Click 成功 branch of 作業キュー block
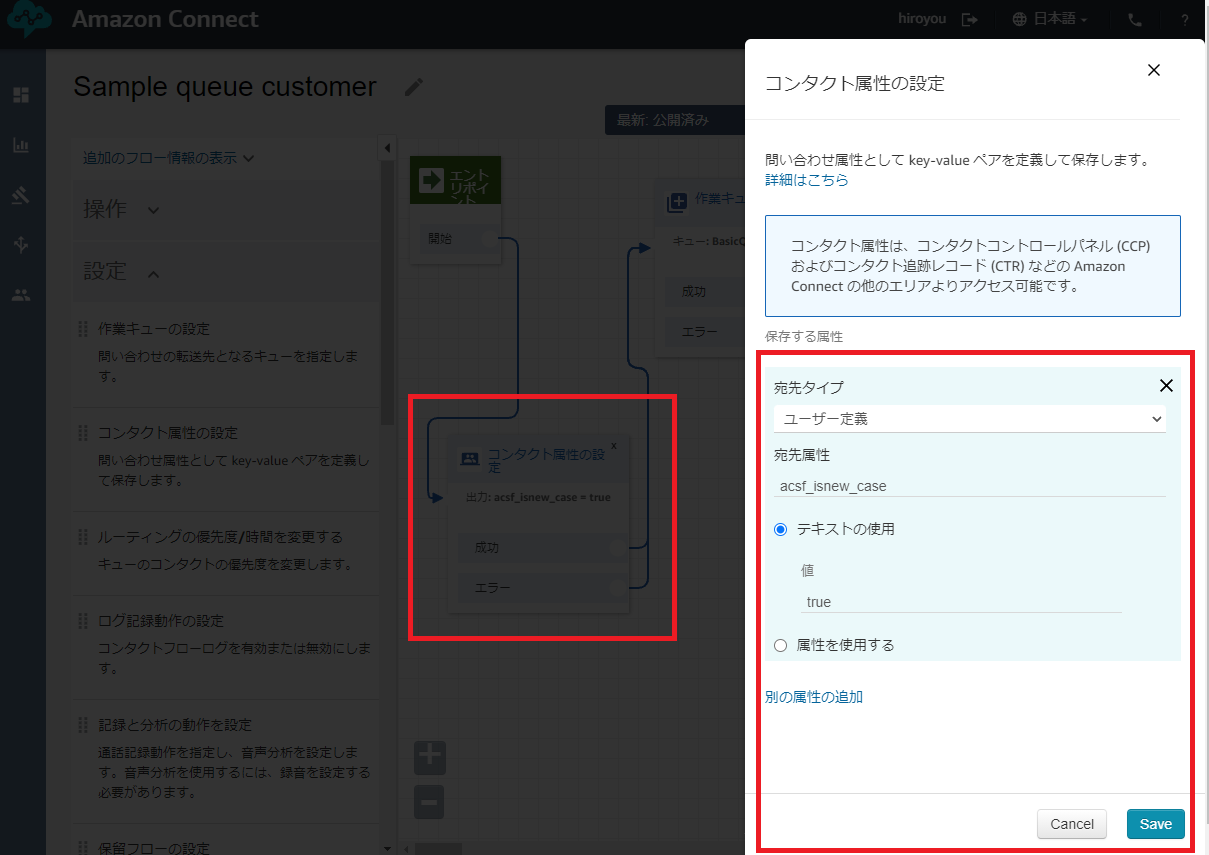The width and height of the screenshot is (1209, 855). [x=706, y=291]
